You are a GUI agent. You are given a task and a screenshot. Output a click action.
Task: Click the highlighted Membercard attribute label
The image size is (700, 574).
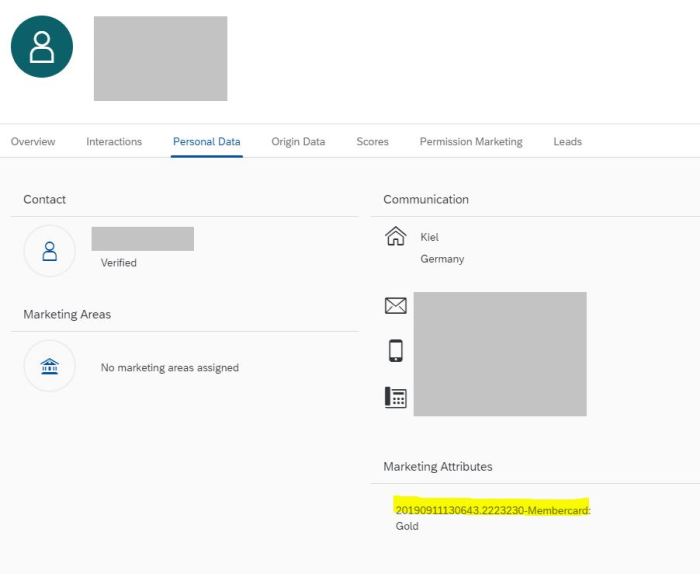coord(493,510)
